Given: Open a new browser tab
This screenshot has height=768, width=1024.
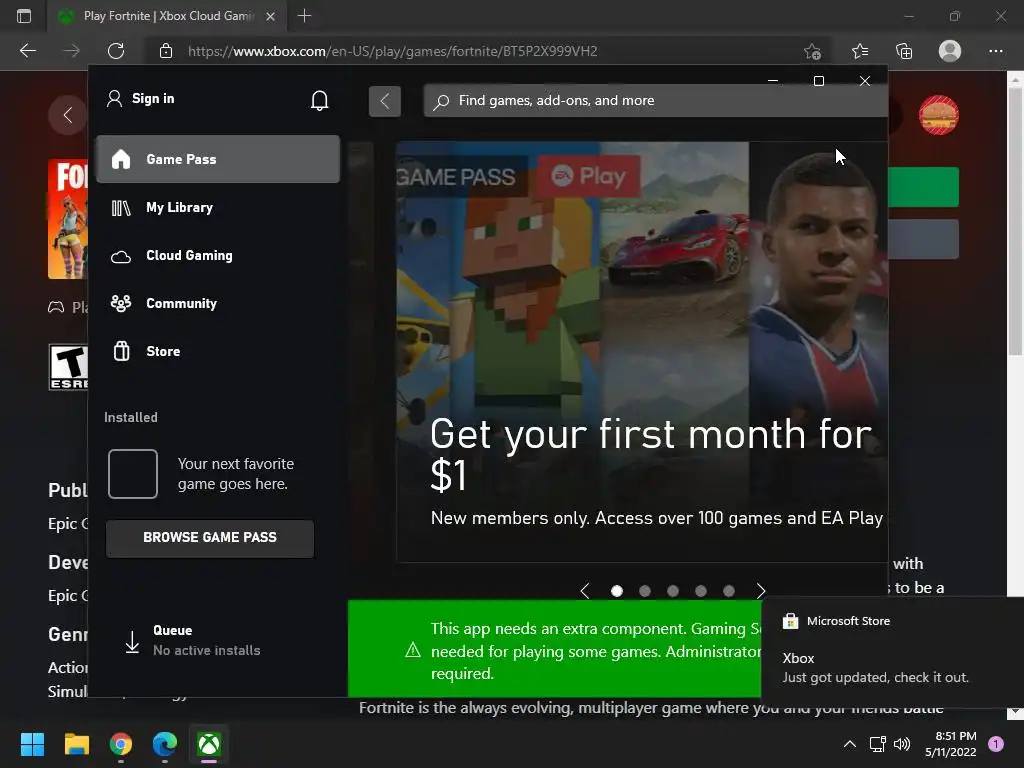Looking at the screenshot, I should click(x=304, y=16).
